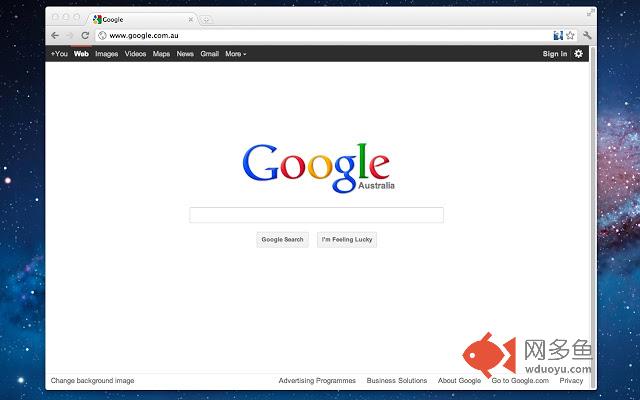Go to Images in Google bar
Viewport: 640px width, 400px height.
[x=107, y=53]
